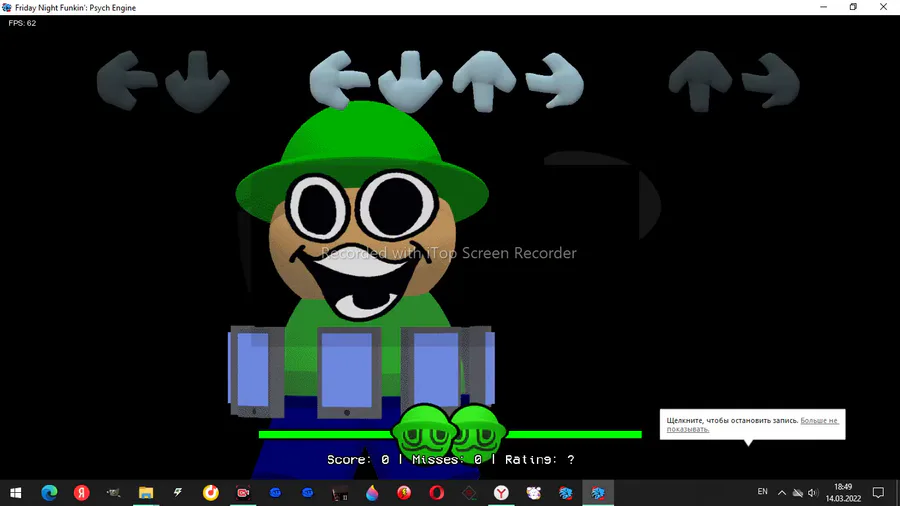Image resolution: width=900 pixels, height=506 pixels.
Task: Hit the light-blue down arrow receptor
Action: [x=410, y=81]
